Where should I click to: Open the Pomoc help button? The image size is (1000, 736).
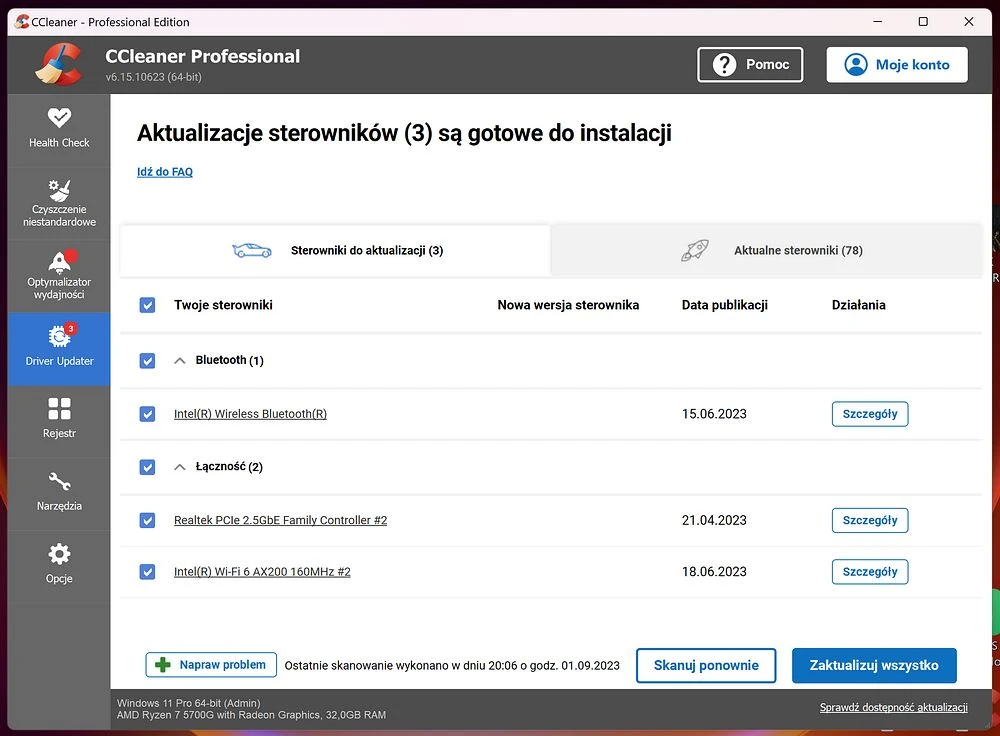coord(750,64)
